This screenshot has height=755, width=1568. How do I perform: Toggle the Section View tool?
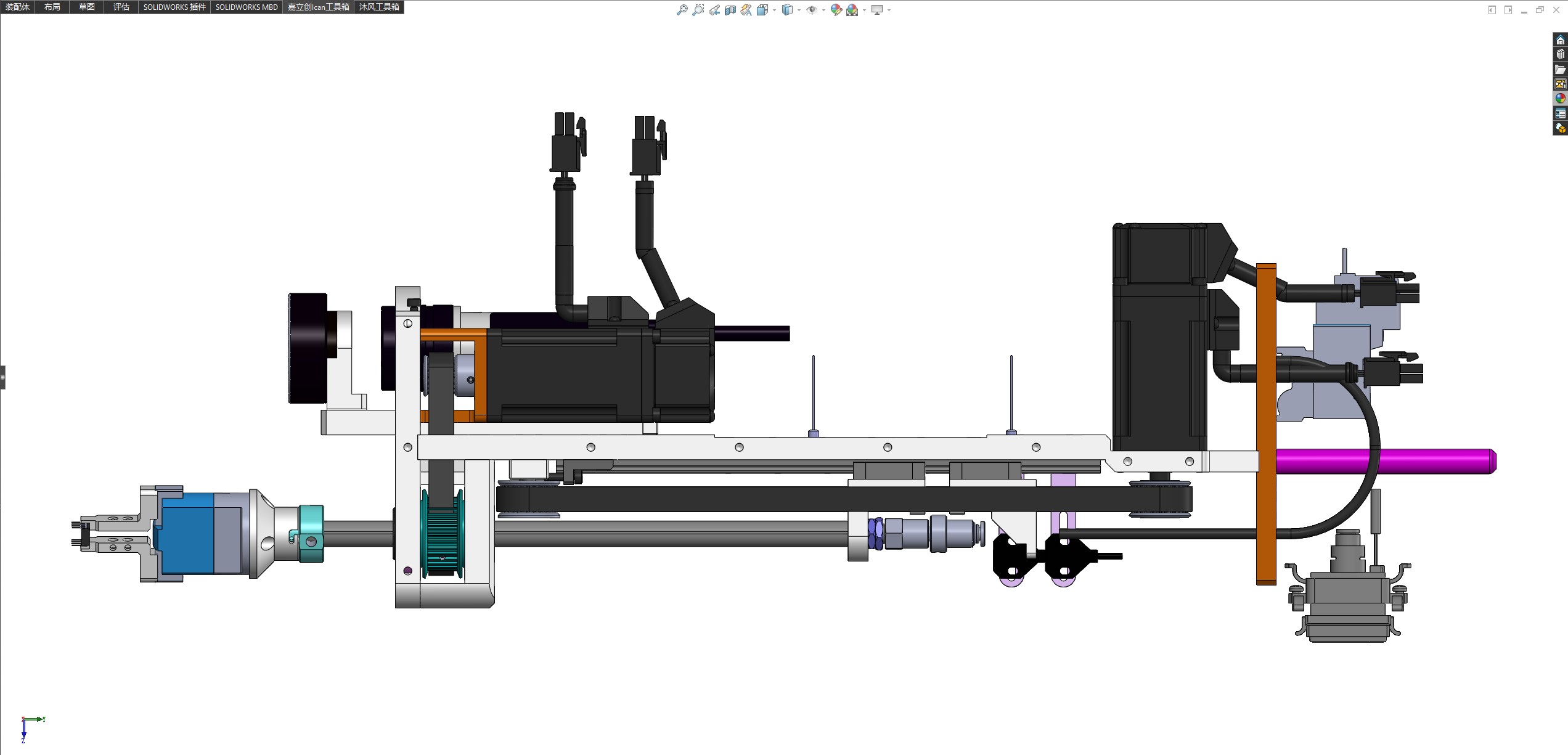(730, 10)
